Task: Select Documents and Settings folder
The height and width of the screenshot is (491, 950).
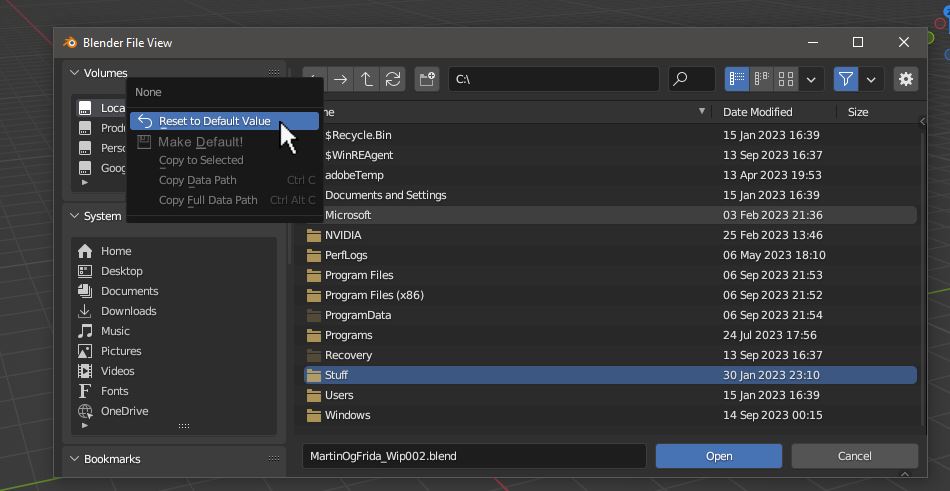Action: click(x=610, y=195)
